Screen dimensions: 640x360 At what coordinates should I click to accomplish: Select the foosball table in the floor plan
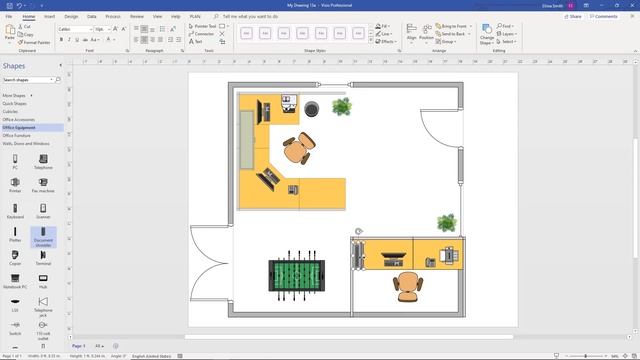[297, 276]
